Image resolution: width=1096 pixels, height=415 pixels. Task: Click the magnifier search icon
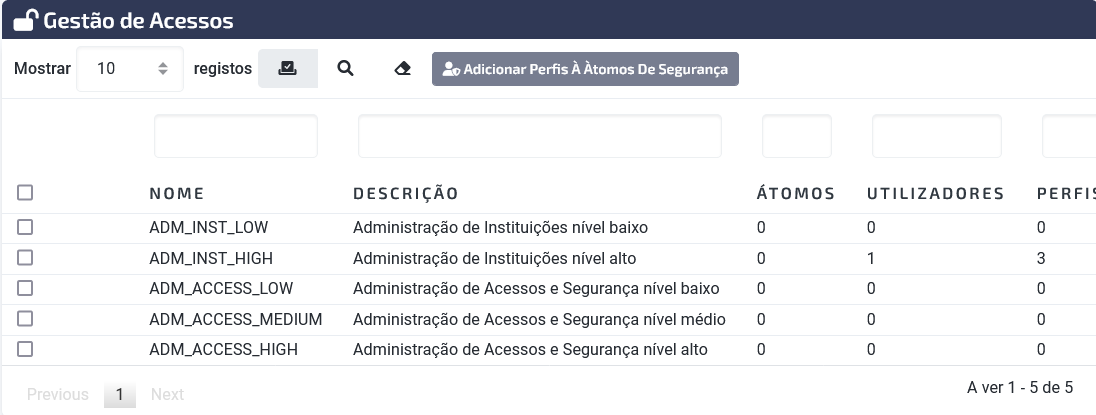[345, 68]
